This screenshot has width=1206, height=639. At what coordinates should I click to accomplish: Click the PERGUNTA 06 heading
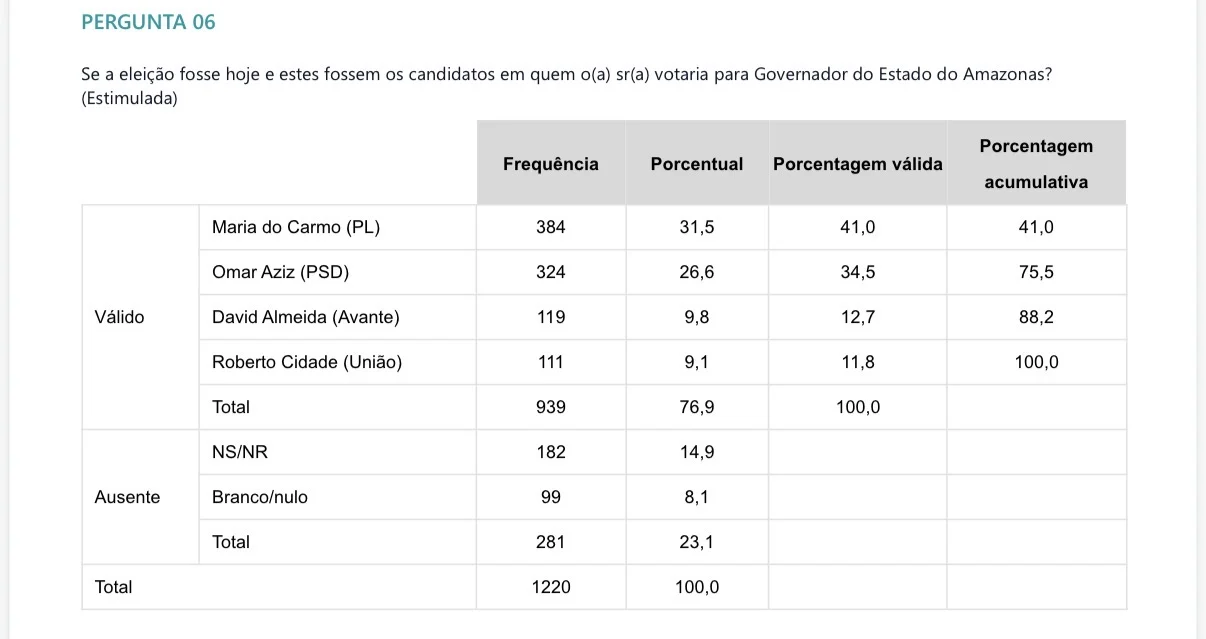[x=148, y=22]
